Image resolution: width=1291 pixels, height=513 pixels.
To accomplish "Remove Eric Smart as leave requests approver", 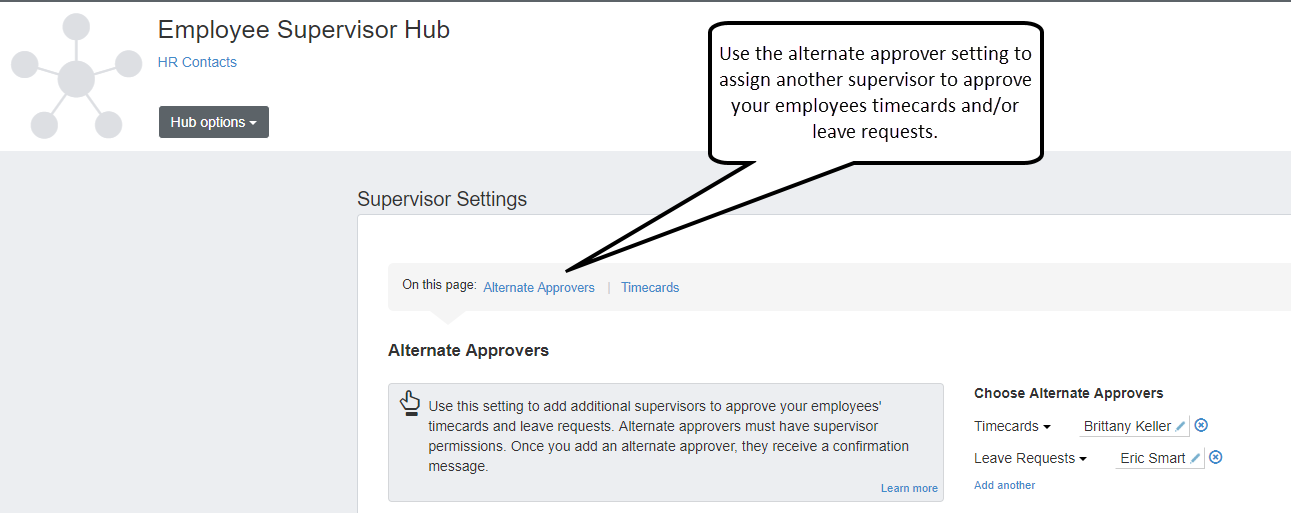I will click(x=1215, y=457).
